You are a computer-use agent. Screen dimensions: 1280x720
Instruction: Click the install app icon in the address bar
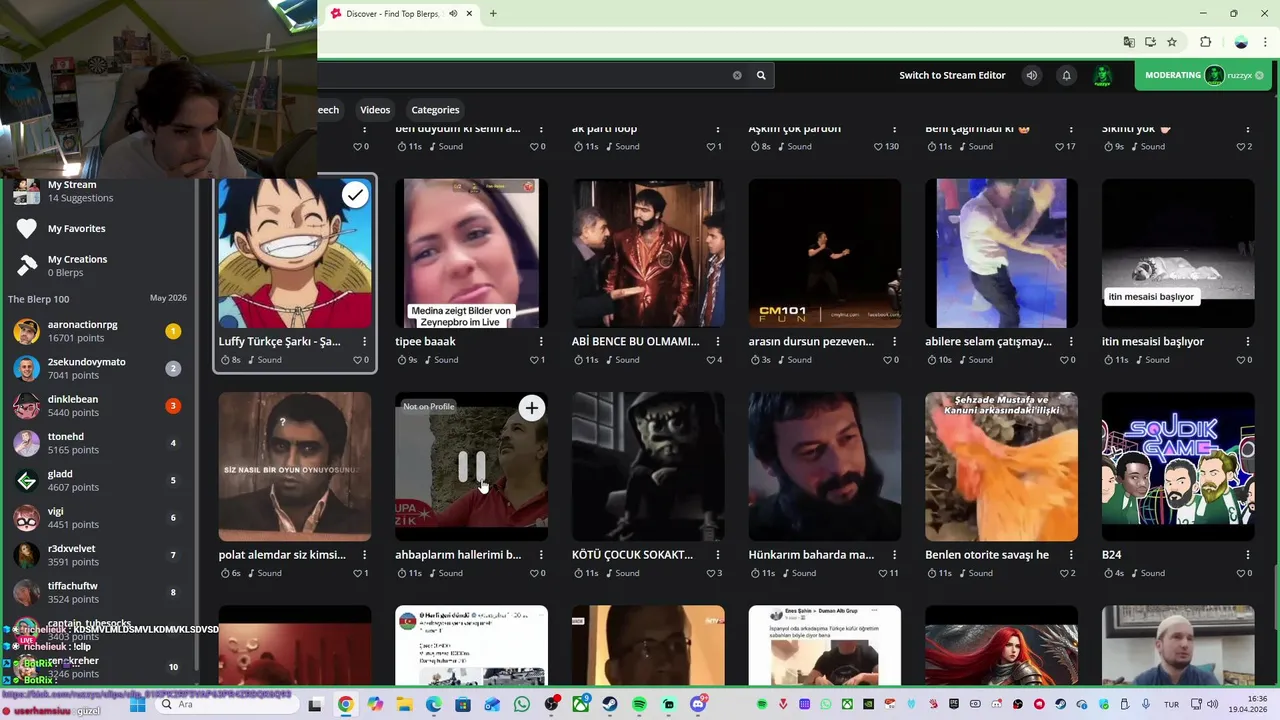point(1150,42)
